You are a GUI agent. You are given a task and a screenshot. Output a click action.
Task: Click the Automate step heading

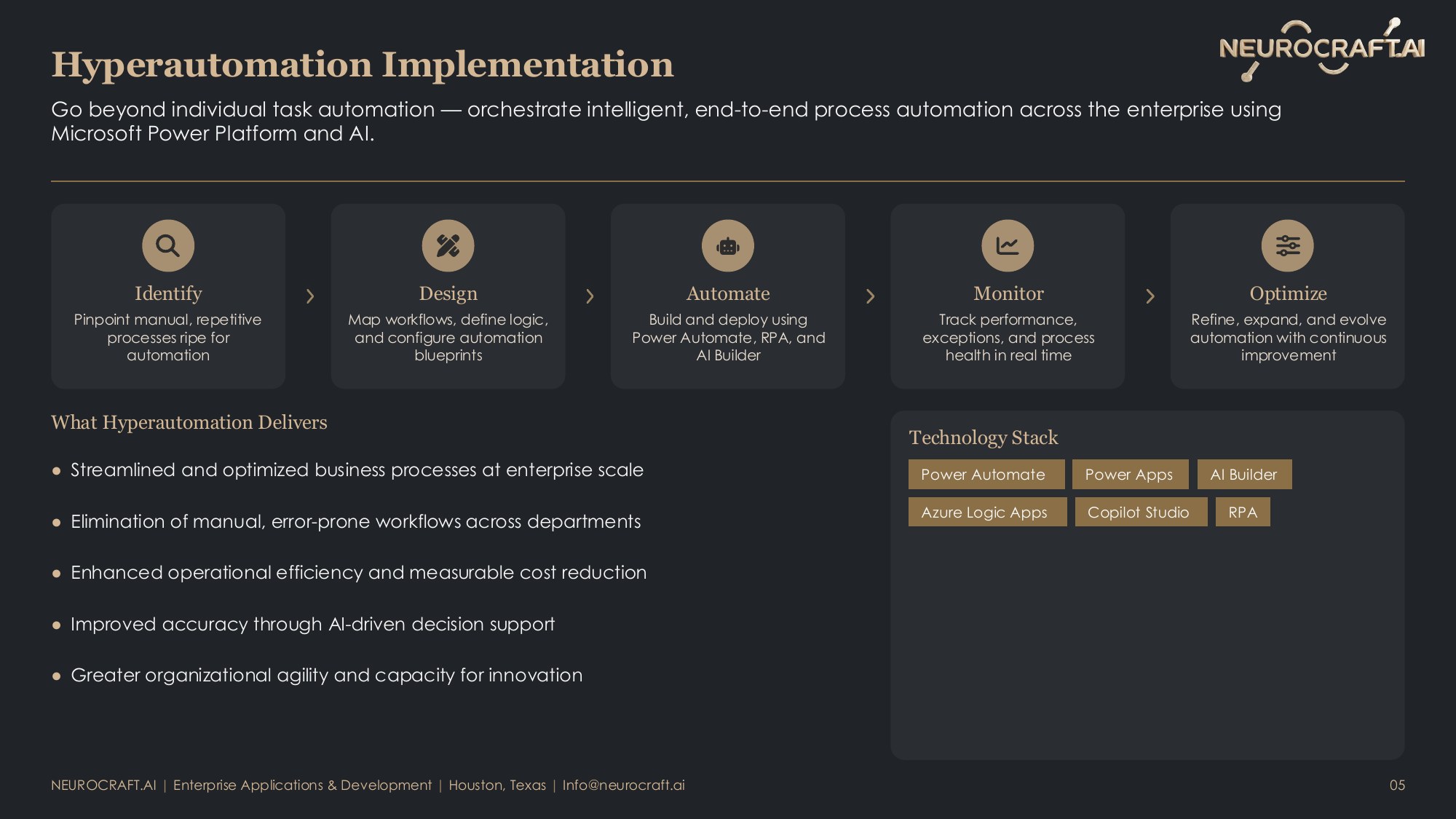tap(728, 293)
